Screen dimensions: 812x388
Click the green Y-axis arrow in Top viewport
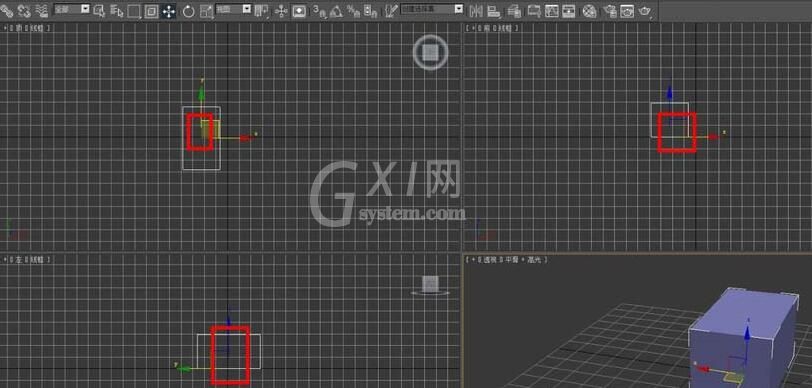click(201, 93)
